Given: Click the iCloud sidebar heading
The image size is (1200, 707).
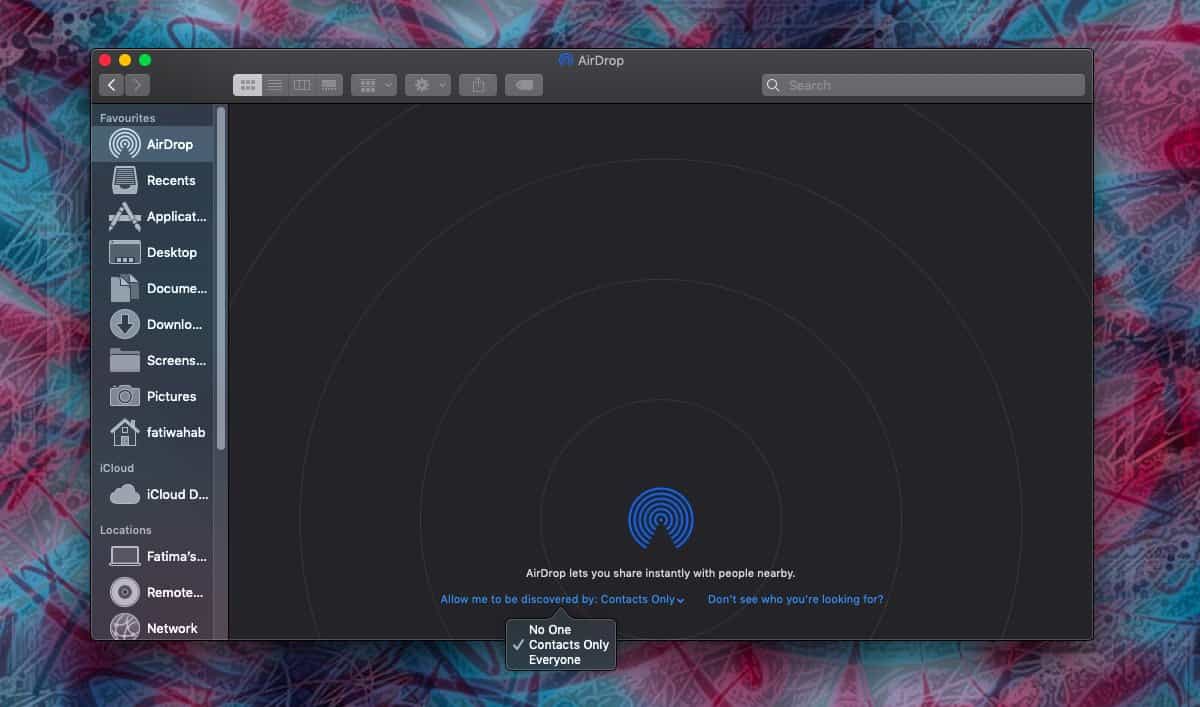Looking at the screenshot, I should pyautogui.click(x=117, y=468).
